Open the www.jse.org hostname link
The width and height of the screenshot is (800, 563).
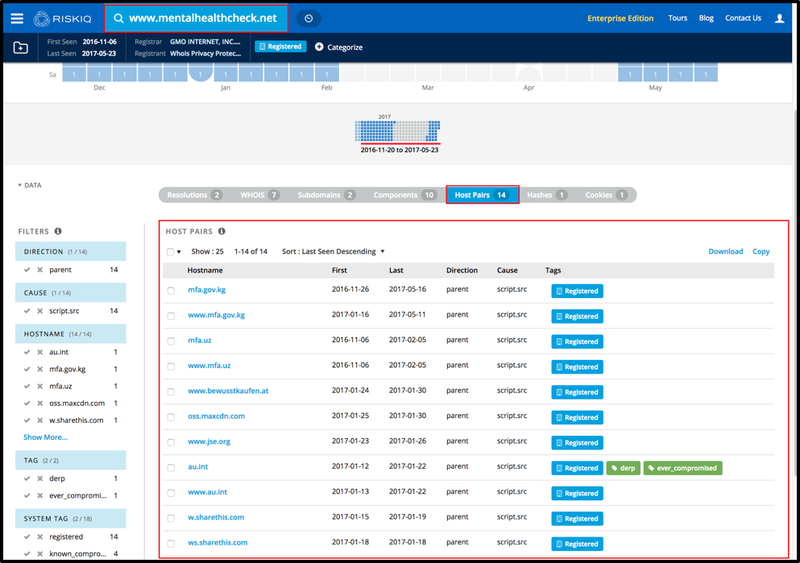click(209, 442)
